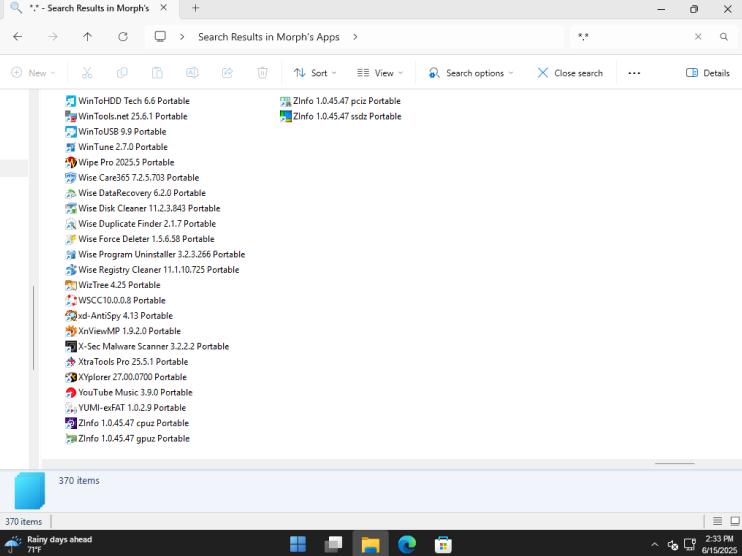The height and width of the screenshot is (556, 742).
Task: Click the horizontal scrollbar thumb
Action: pyautogui.click(x=674, y=464)
